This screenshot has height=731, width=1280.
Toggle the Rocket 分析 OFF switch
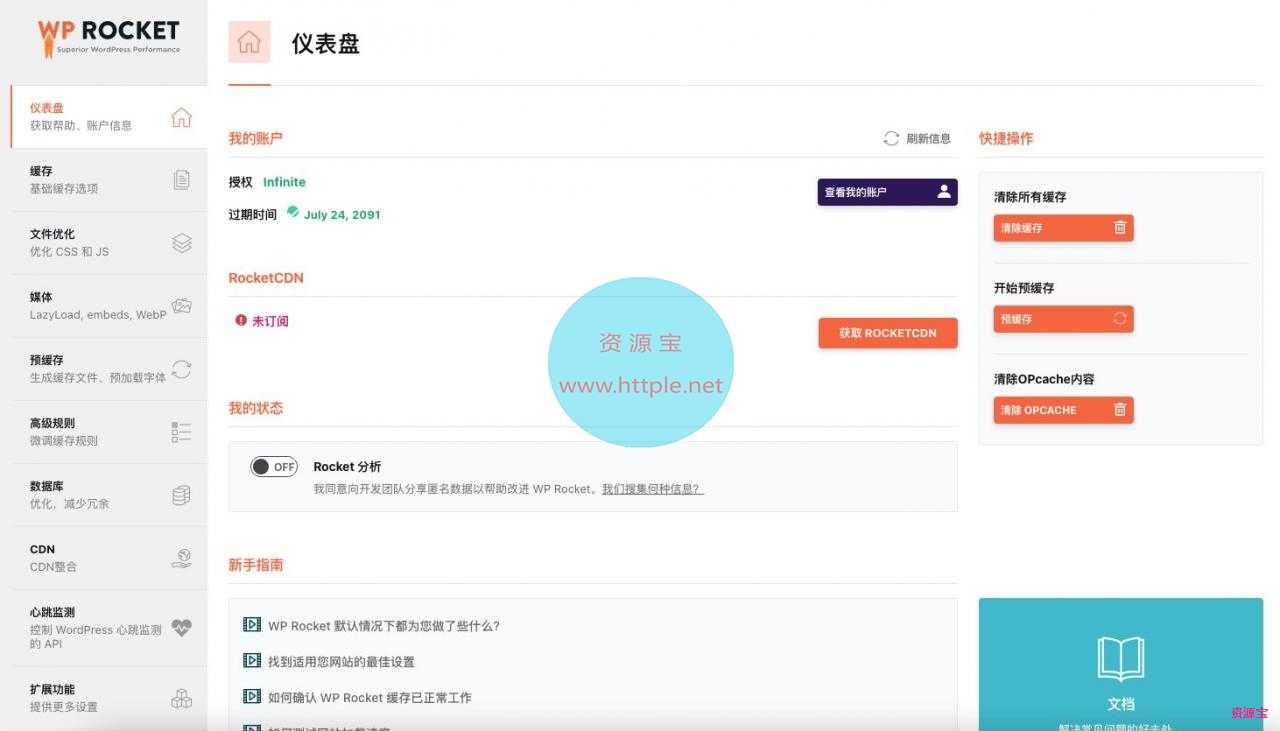pyautogui.click(x=274, y=467)
